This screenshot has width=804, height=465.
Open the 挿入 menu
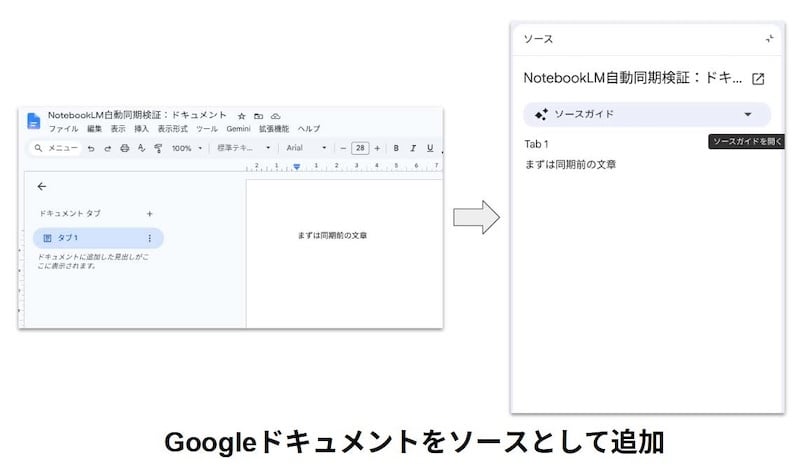[x=142, y=129]
